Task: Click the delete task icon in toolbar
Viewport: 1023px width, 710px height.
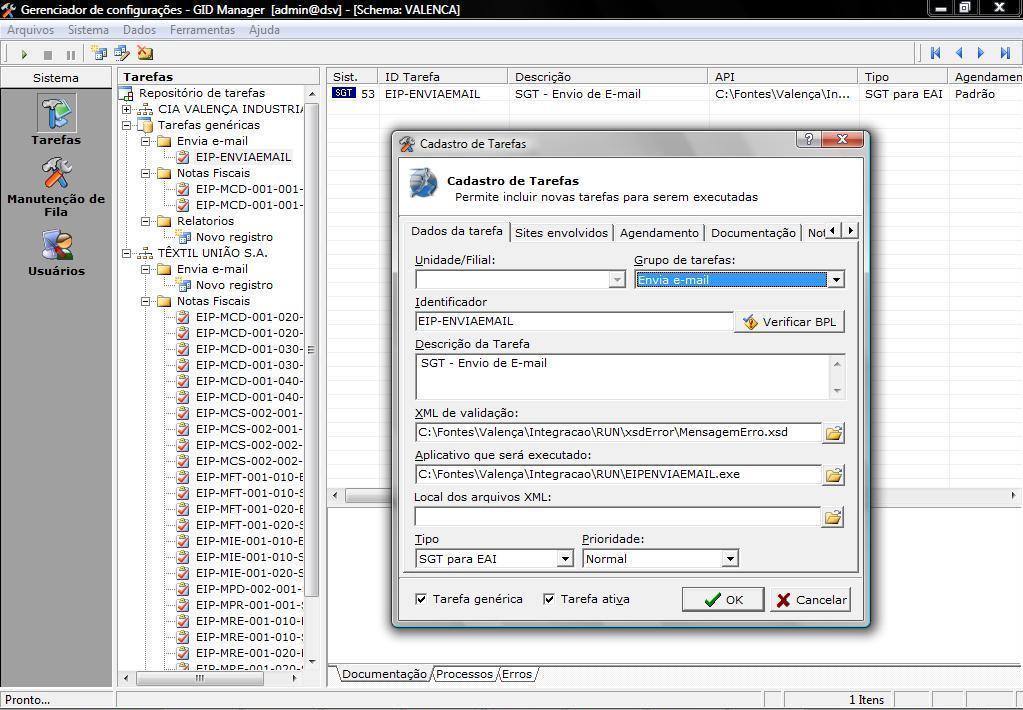Action: coord(145,53)
